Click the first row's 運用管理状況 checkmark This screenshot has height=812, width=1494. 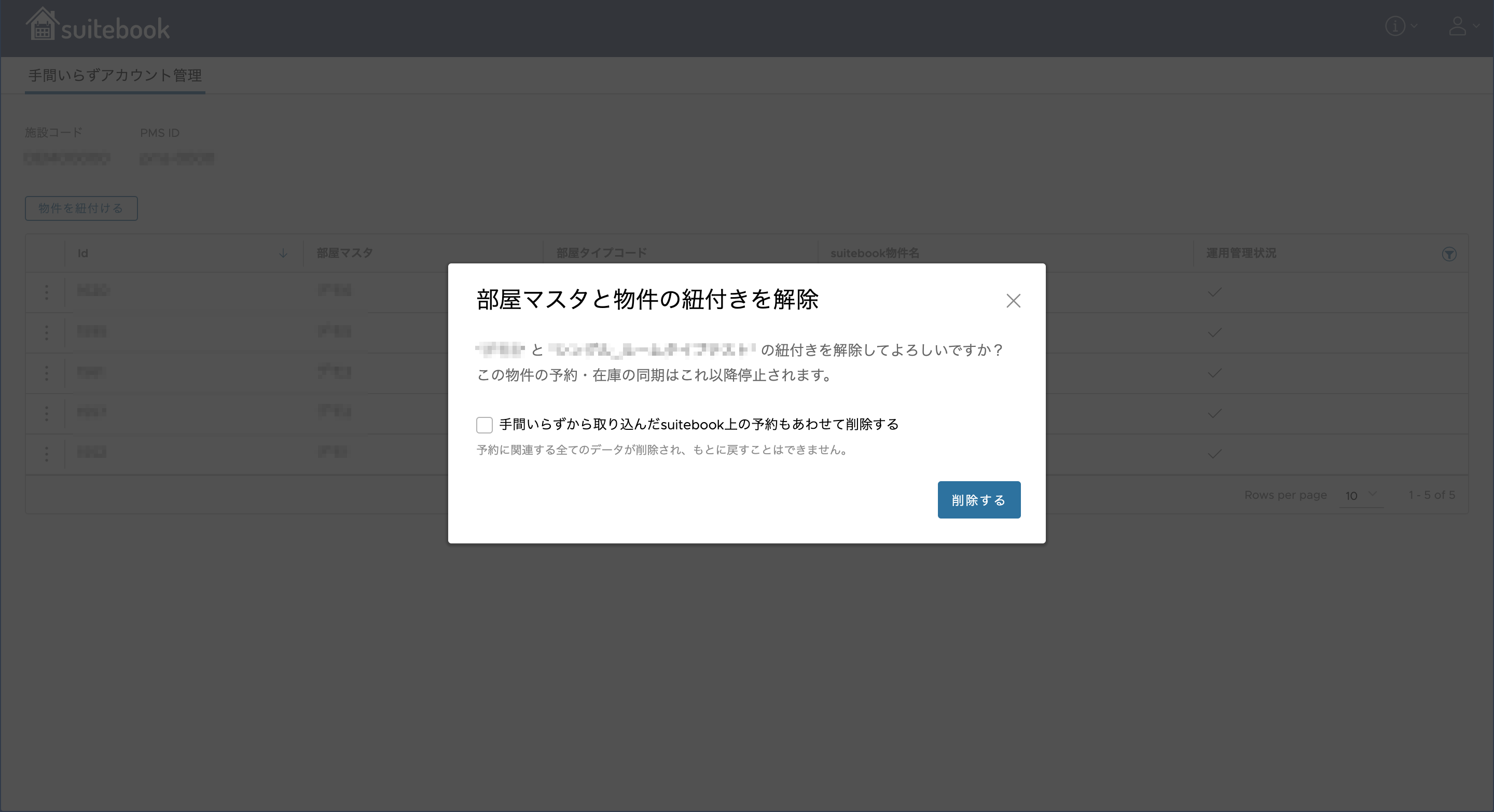(1214, 292)
